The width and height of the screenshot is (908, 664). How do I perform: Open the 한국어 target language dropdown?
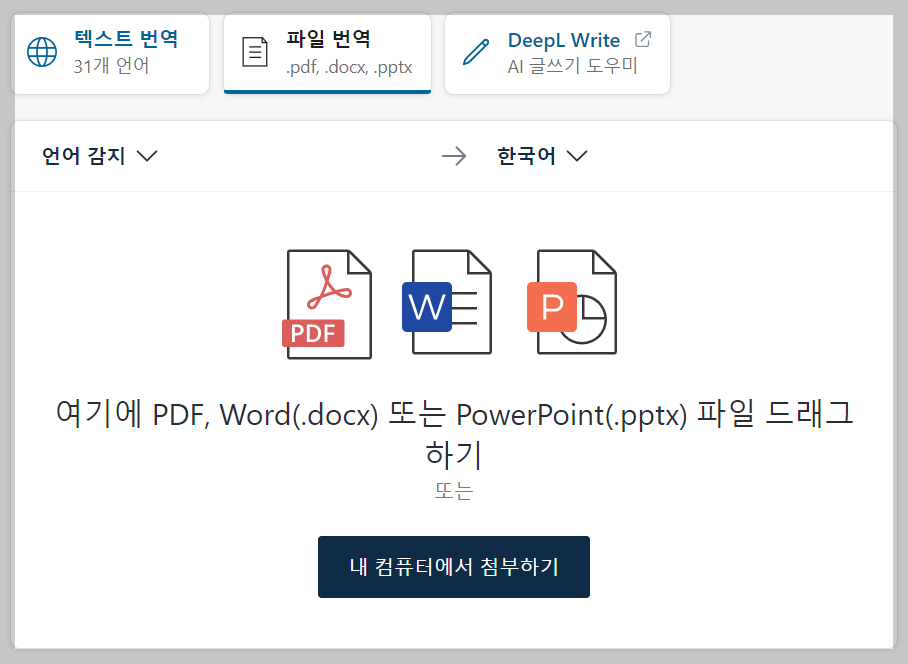[542, 156]
